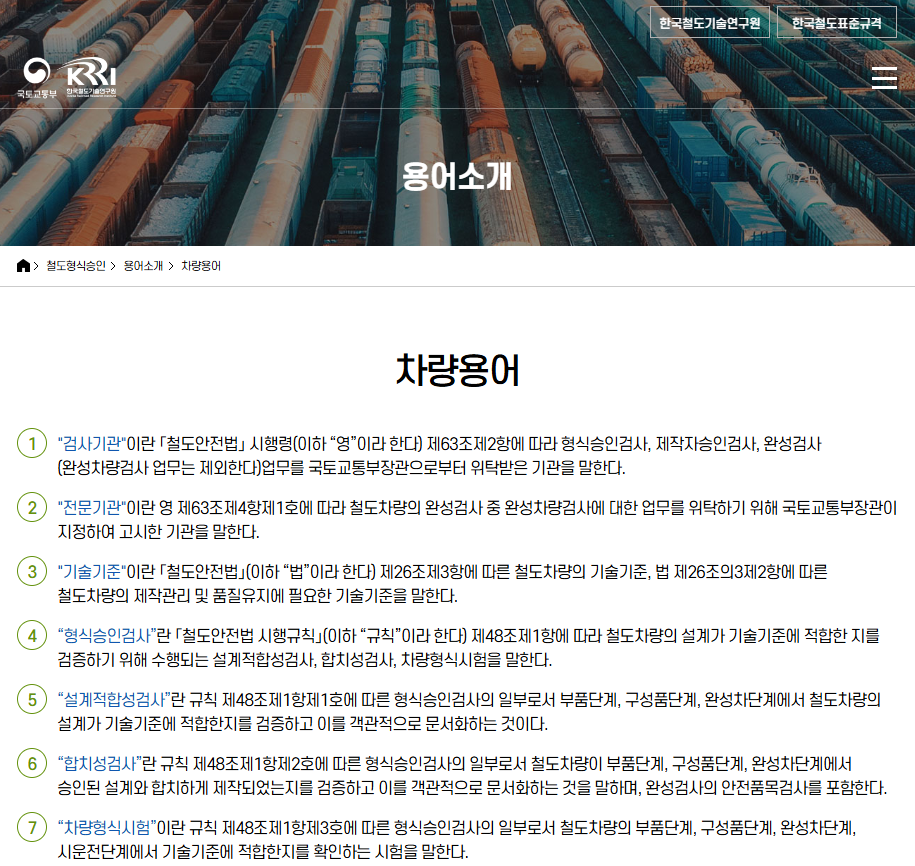Open the 한국철도기술연구원 button
The image size is (915, 866).
pos(709,23)
